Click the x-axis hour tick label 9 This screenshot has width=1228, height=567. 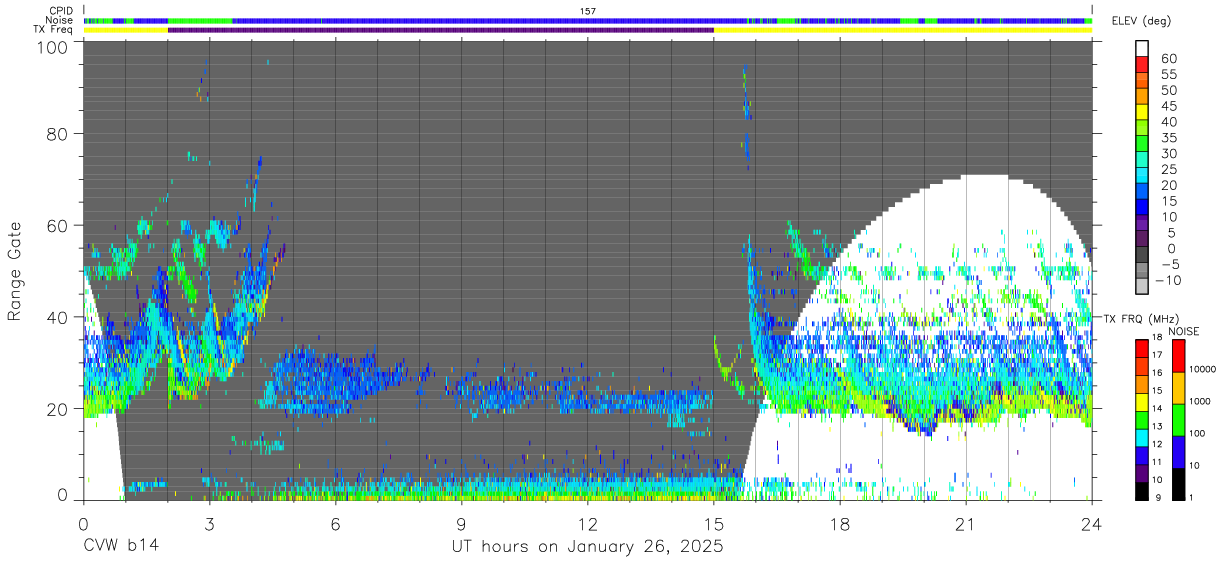click(461, 524)
